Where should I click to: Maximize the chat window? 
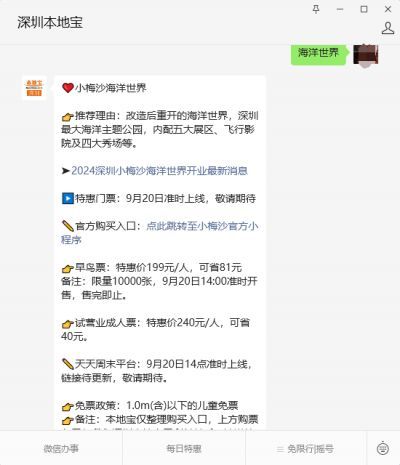pyautogui.click(x=364, y=9)
